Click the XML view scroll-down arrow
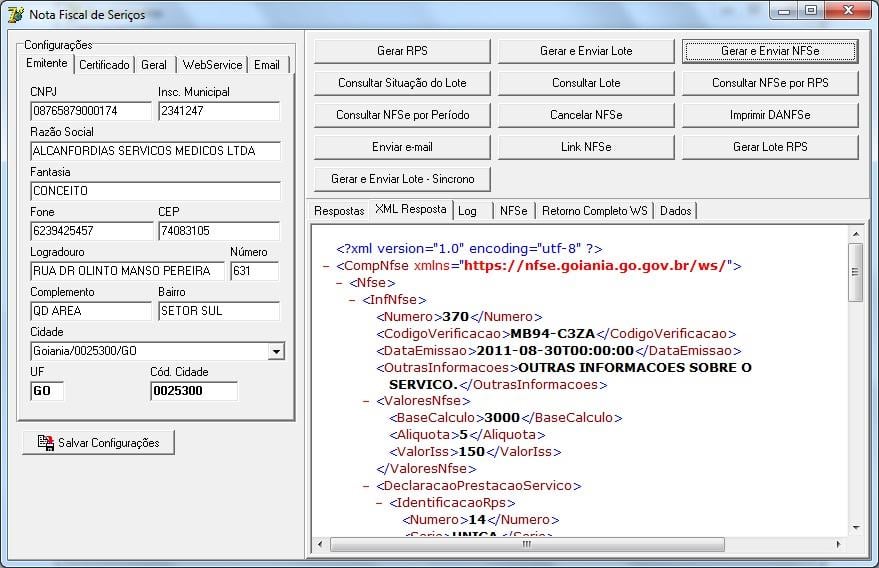Viewport: 879px width, 568px height. (855, 528)
